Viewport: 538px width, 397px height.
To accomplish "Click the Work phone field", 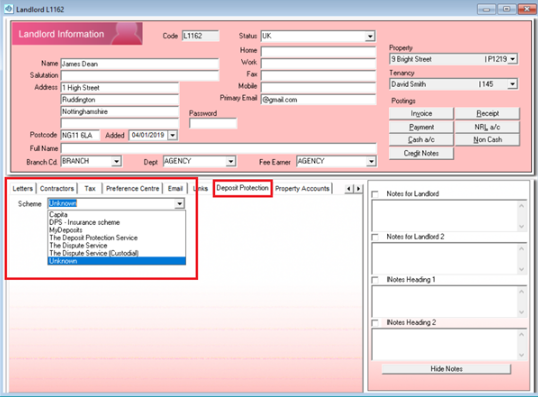I will (x=318, y=63).
